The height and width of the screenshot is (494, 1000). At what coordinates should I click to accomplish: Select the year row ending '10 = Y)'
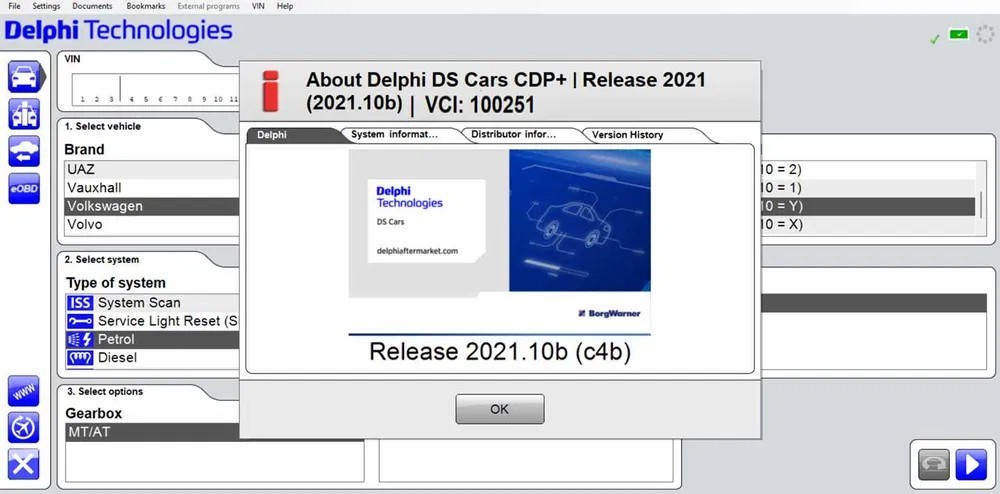click(867, 207)
